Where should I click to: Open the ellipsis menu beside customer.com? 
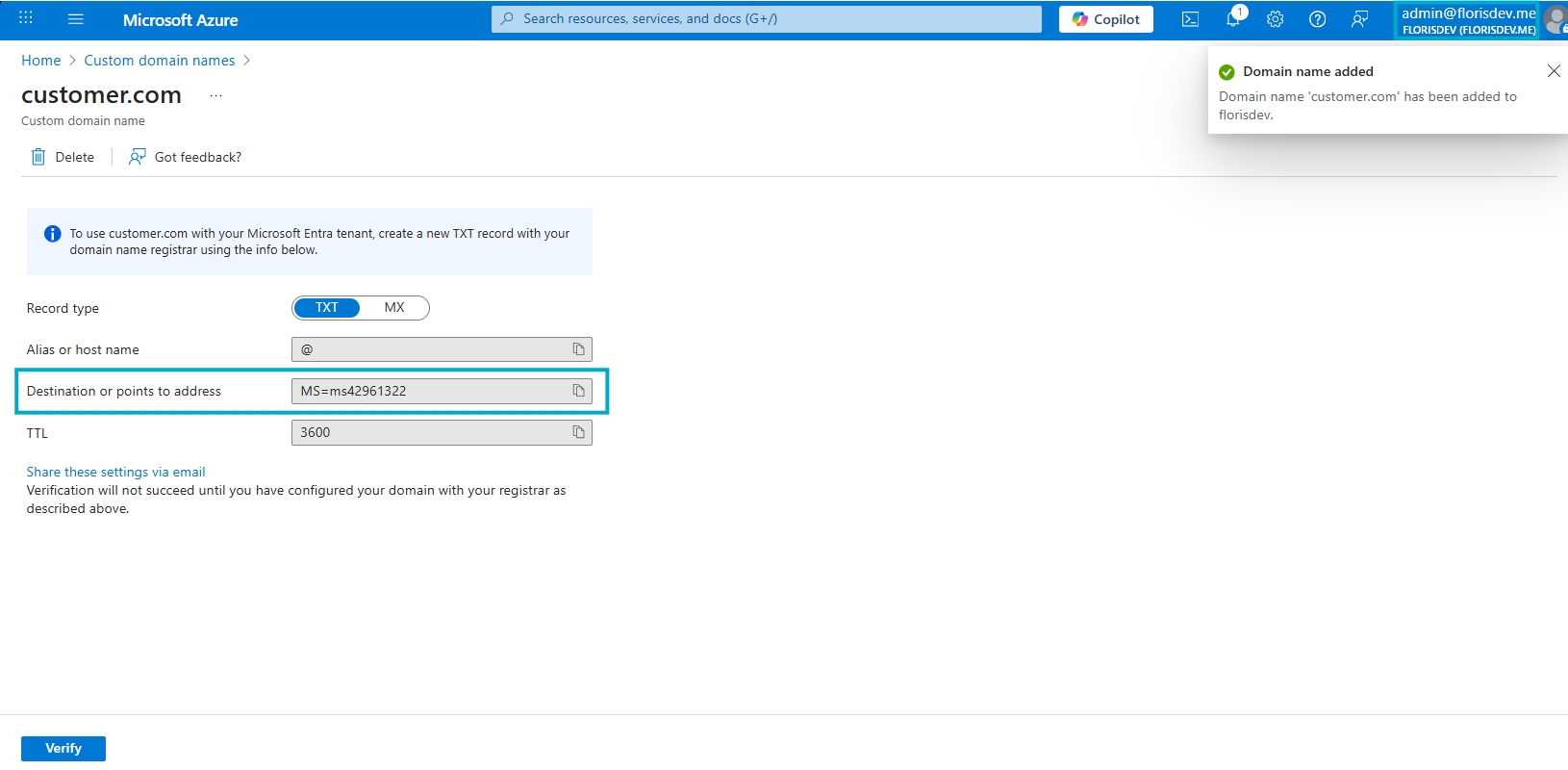(216, 95)
